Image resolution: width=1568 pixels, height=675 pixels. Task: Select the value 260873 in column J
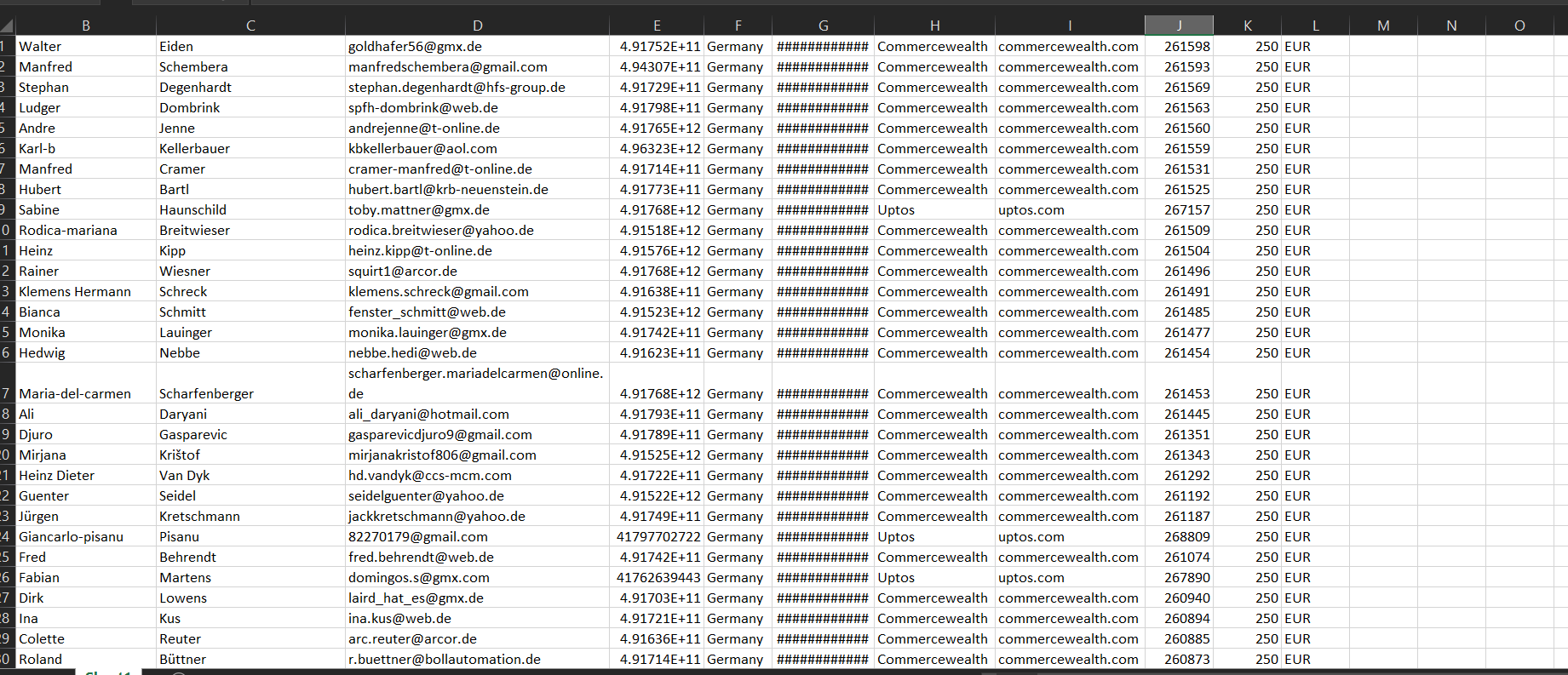click(1179, 659)
